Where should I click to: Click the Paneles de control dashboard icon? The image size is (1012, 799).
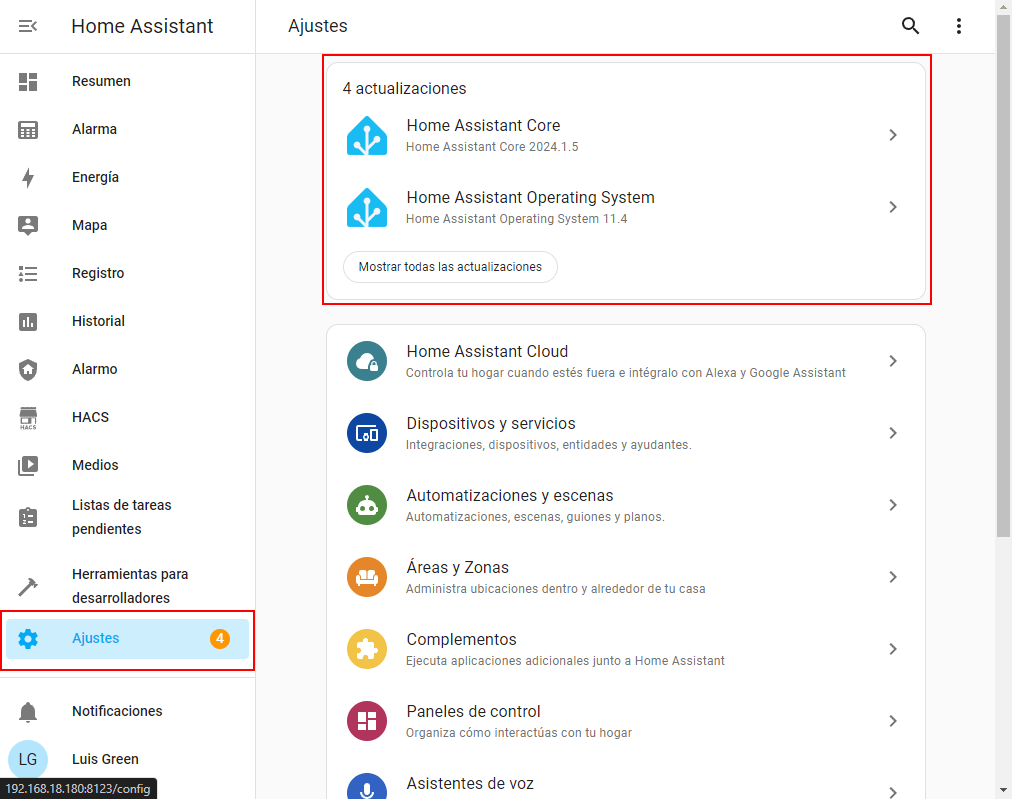coord(367,721)
